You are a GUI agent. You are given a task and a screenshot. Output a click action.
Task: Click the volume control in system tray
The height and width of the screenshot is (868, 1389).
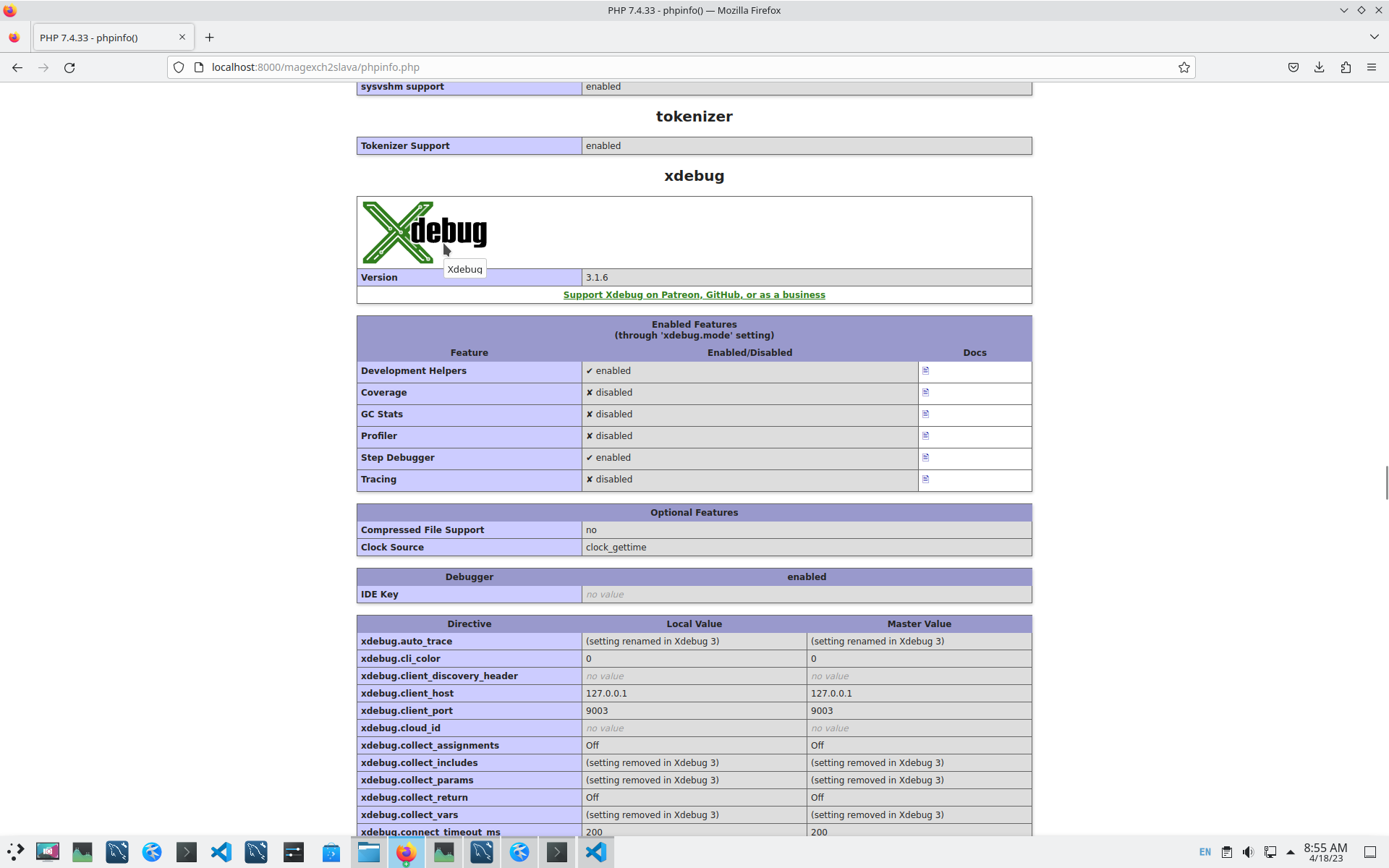coord(1248,852)
